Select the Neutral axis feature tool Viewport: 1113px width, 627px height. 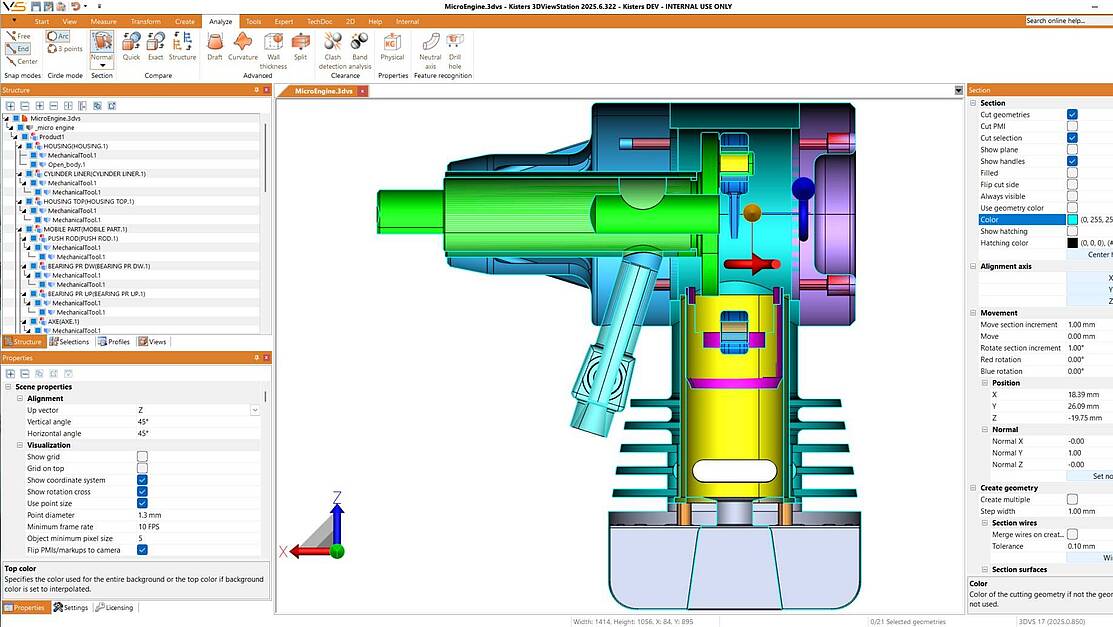[430, 42]
